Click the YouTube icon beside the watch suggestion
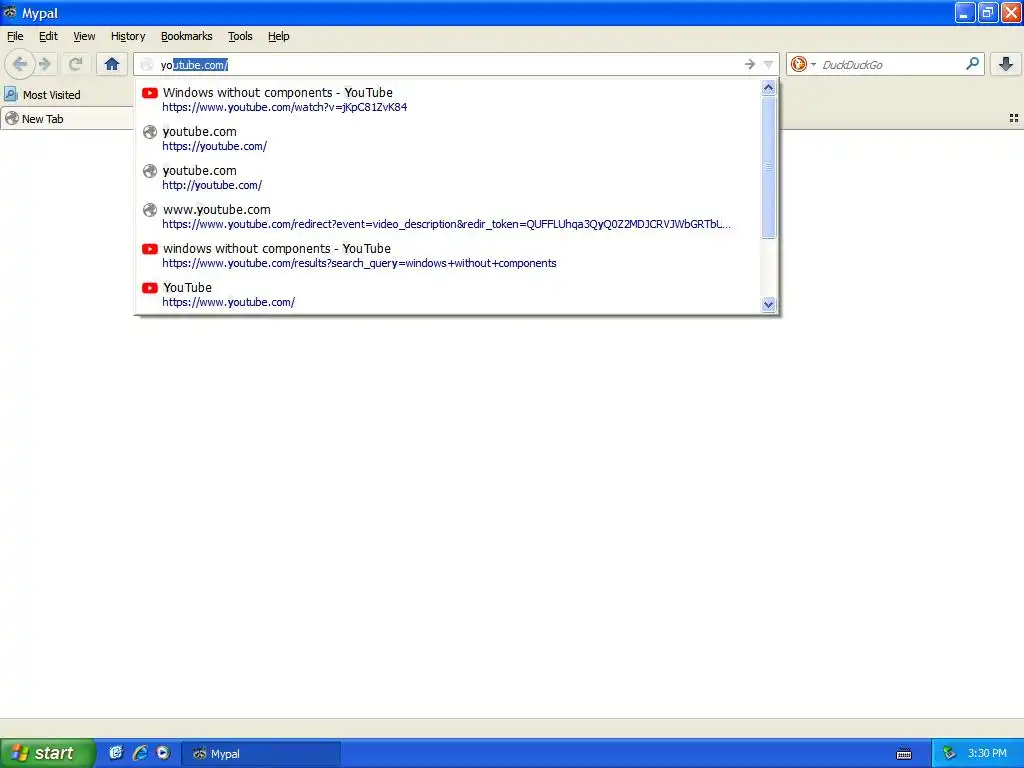 (x=150, y=93)
